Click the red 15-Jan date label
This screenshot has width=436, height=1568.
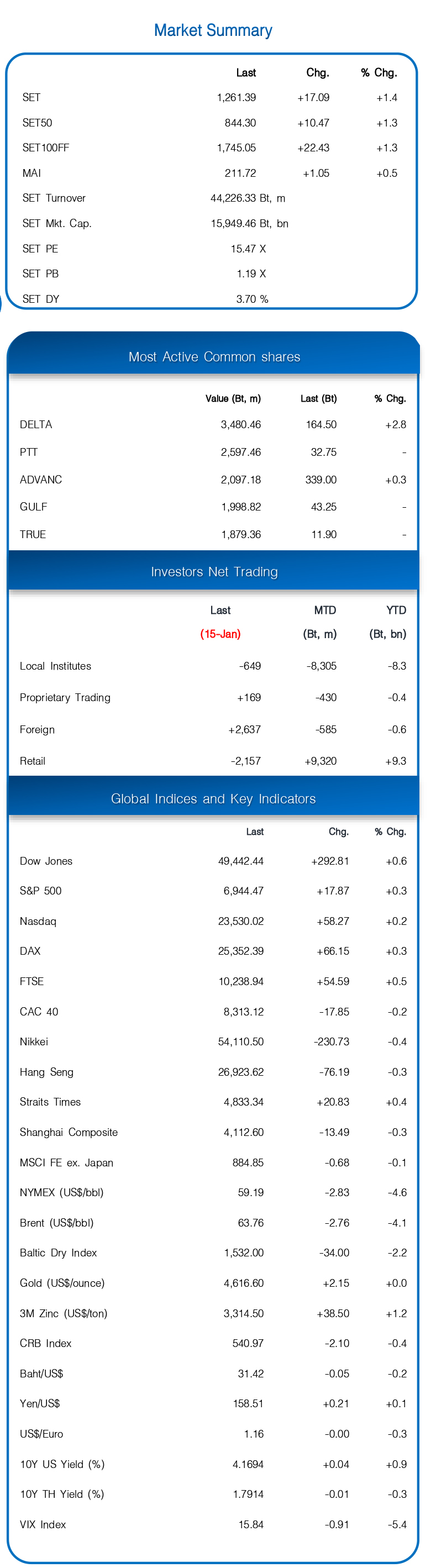pyautogui.click(x=220, y=634)
